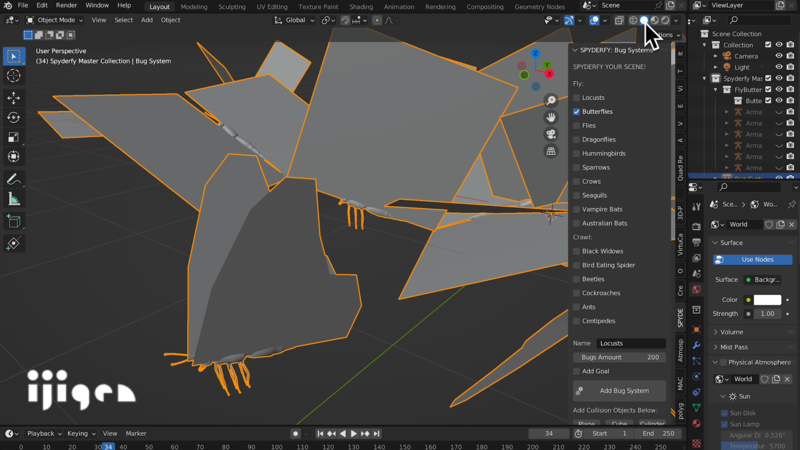This screenshot has width=800, height=450.
Task: Select the Select Box tool
Action: tap(14, 56)
